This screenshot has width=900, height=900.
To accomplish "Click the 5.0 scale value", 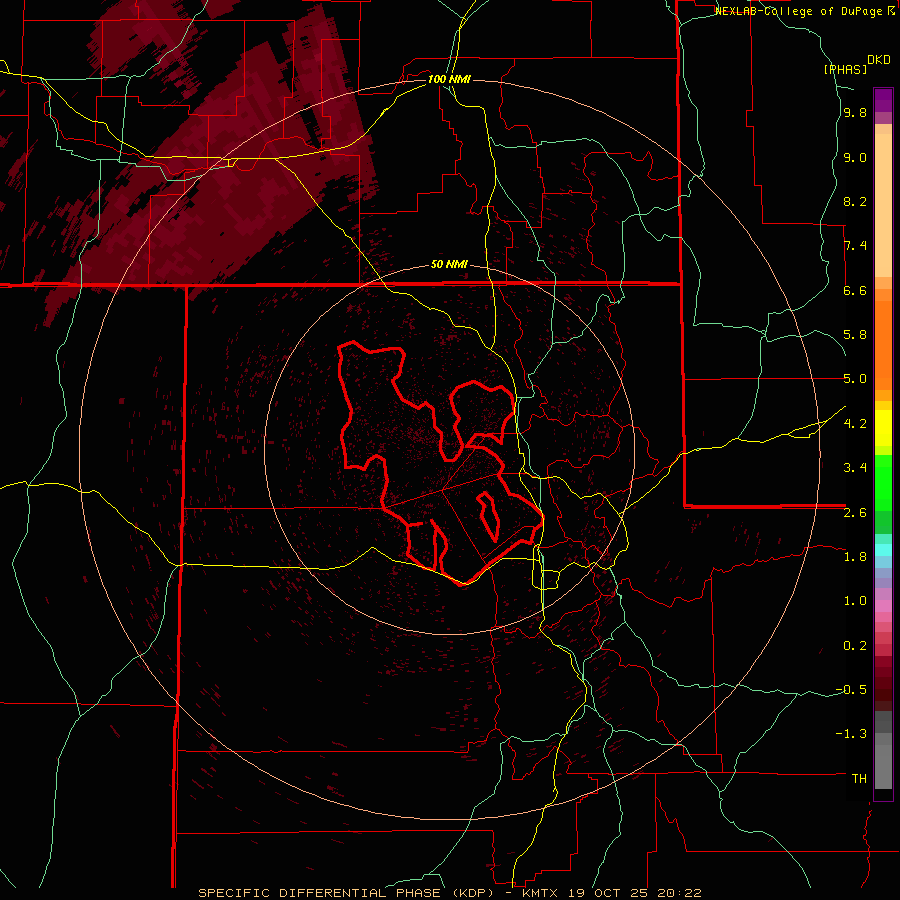I will (855, 379).
